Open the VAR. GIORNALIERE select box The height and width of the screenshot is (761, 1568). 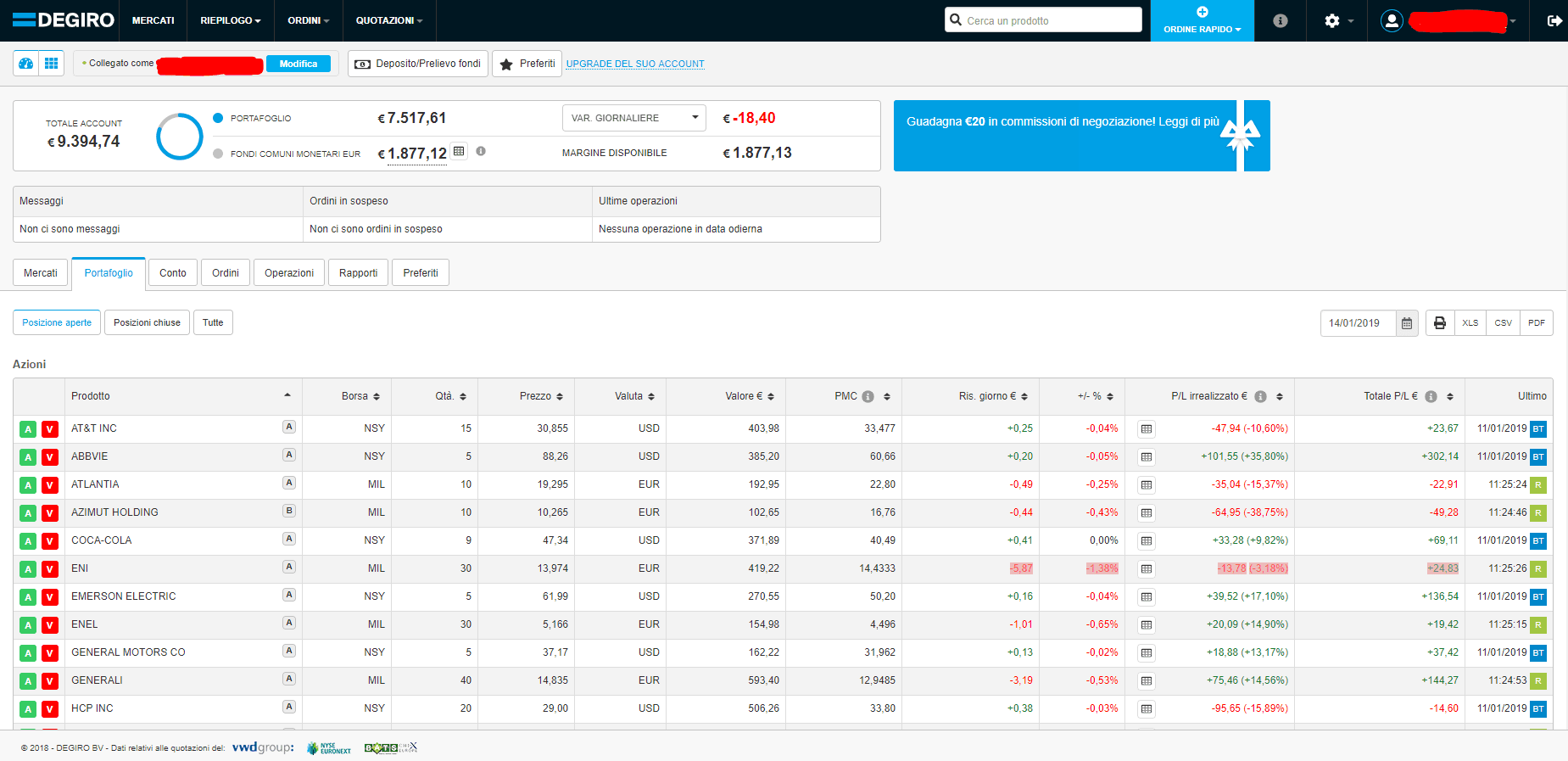tap(633, 118)
